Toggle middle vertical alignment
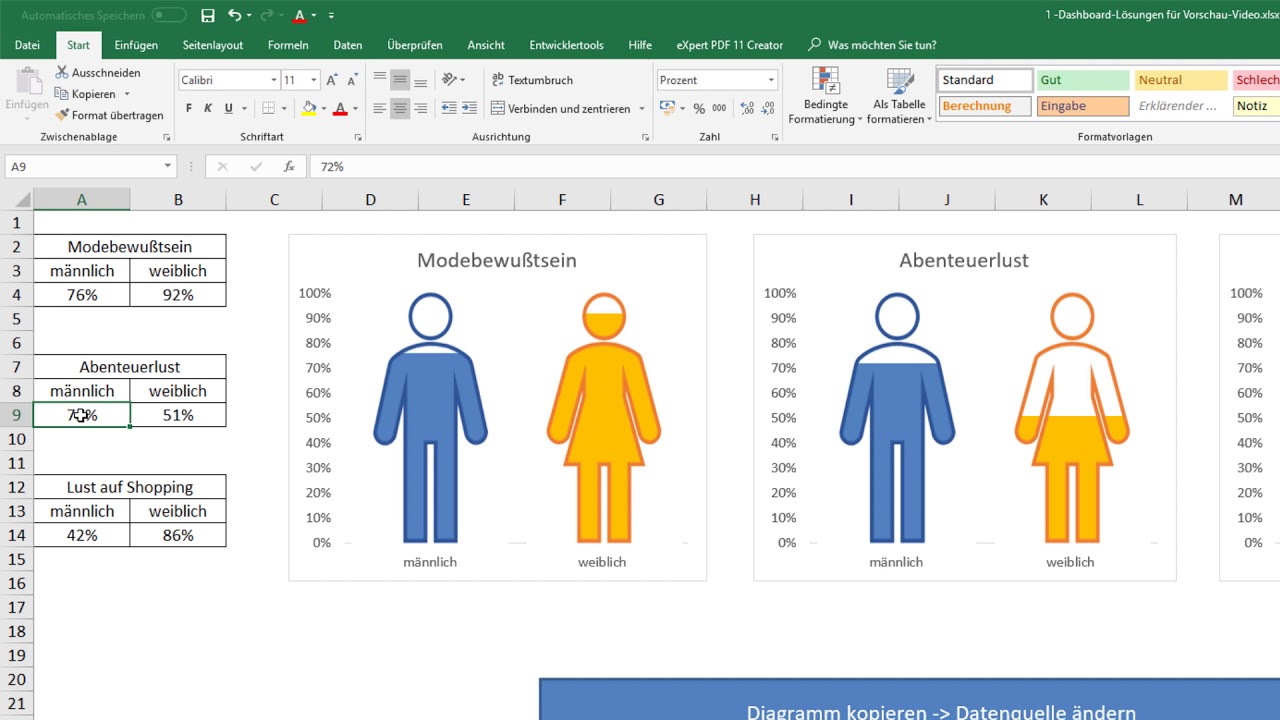Viewport: 1280px width, 720px height. (400, 80)
